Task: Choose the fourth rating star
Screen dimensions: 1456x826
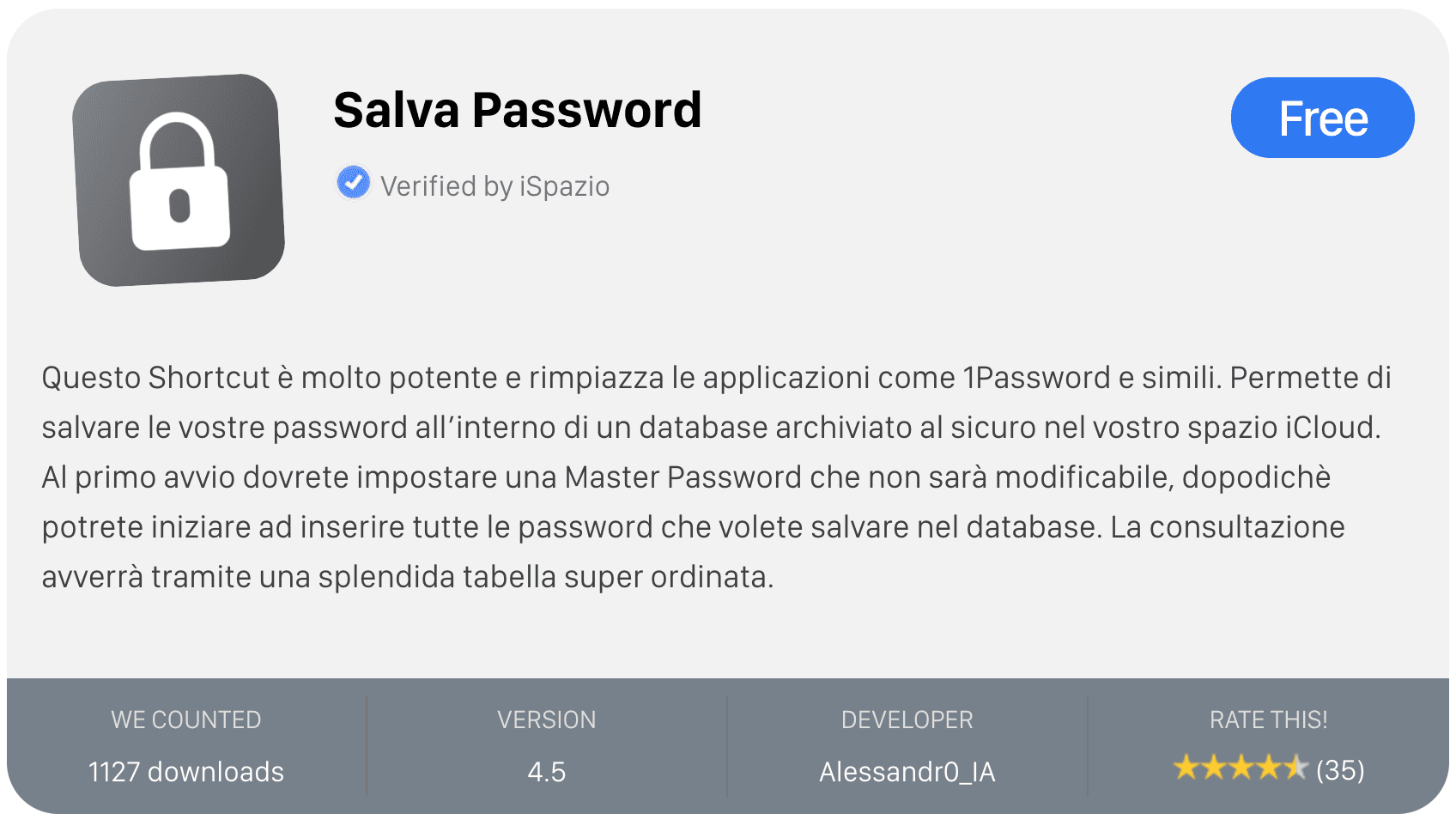Action: 1269,768
